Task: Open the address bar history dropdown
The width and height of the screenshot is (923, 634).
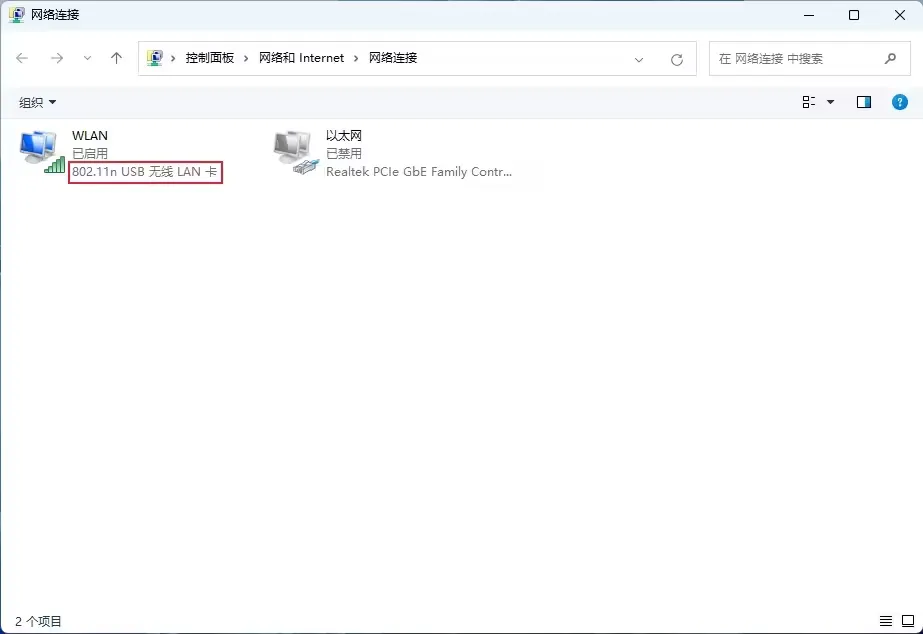Action: tap(639, 58)
